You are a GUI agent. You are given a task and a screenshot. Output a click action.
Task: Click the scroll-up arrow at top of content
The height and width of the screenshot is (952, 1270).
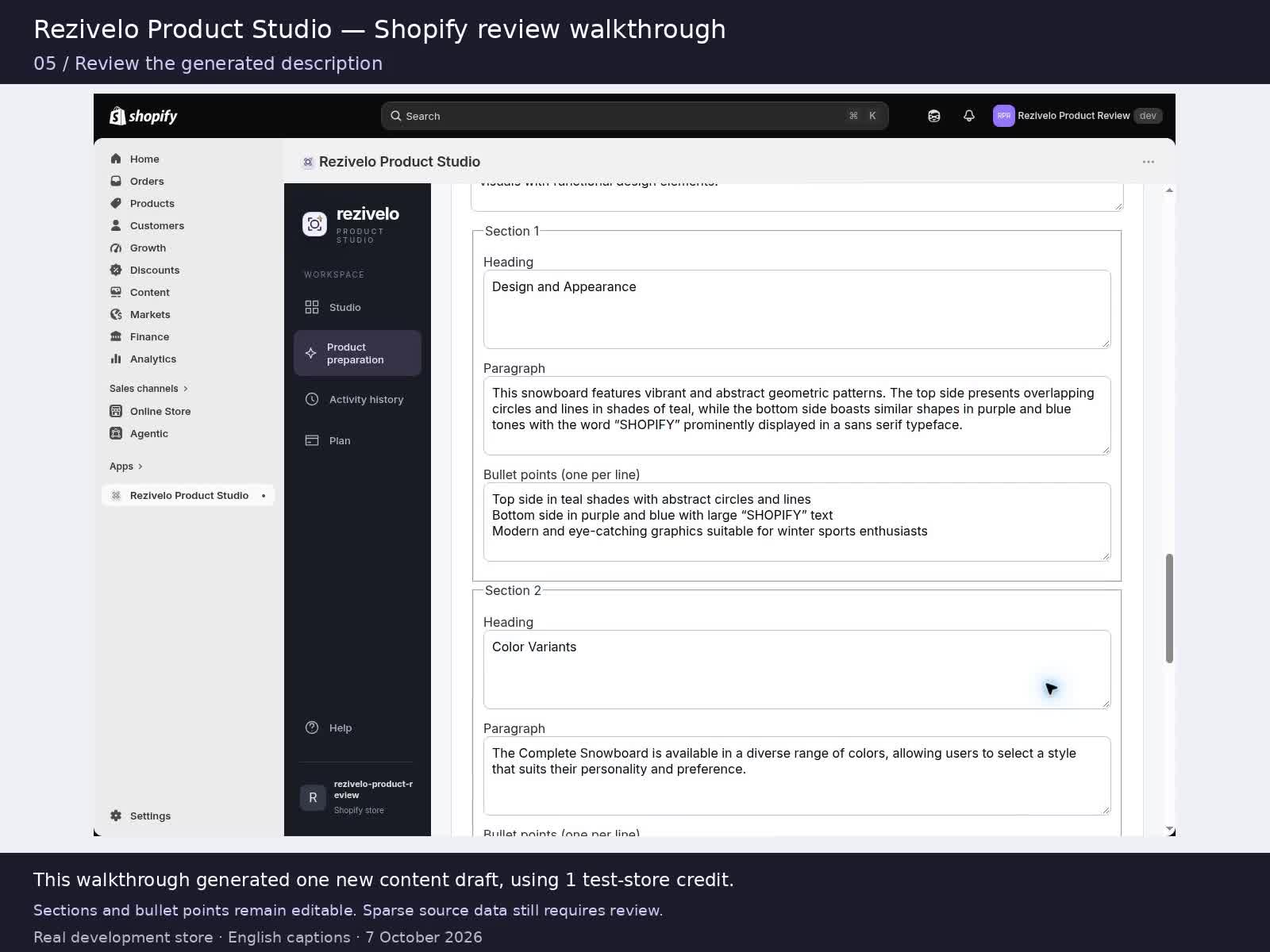pos(1169,190)
